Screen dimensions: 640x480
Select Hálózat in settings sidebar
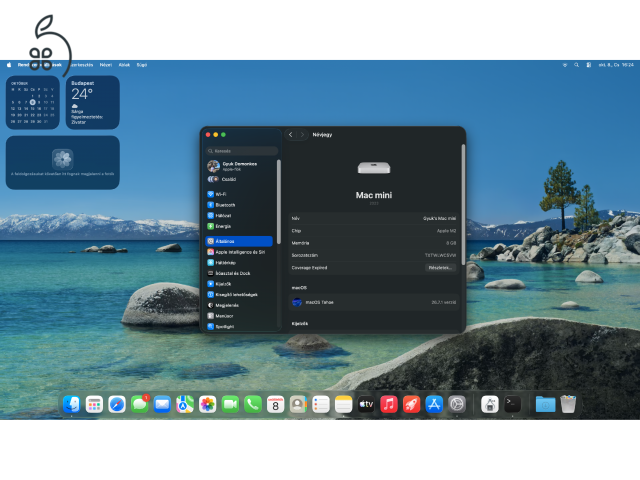click(239, 216)
